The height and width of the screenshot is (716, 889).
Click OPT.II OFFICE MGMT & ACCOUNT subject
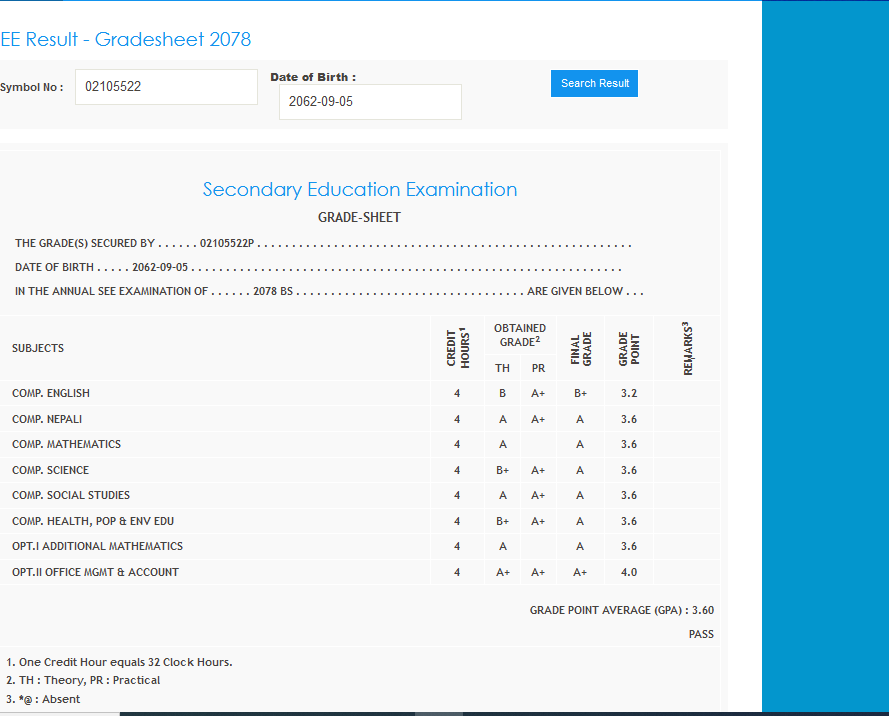click(95, 573)
